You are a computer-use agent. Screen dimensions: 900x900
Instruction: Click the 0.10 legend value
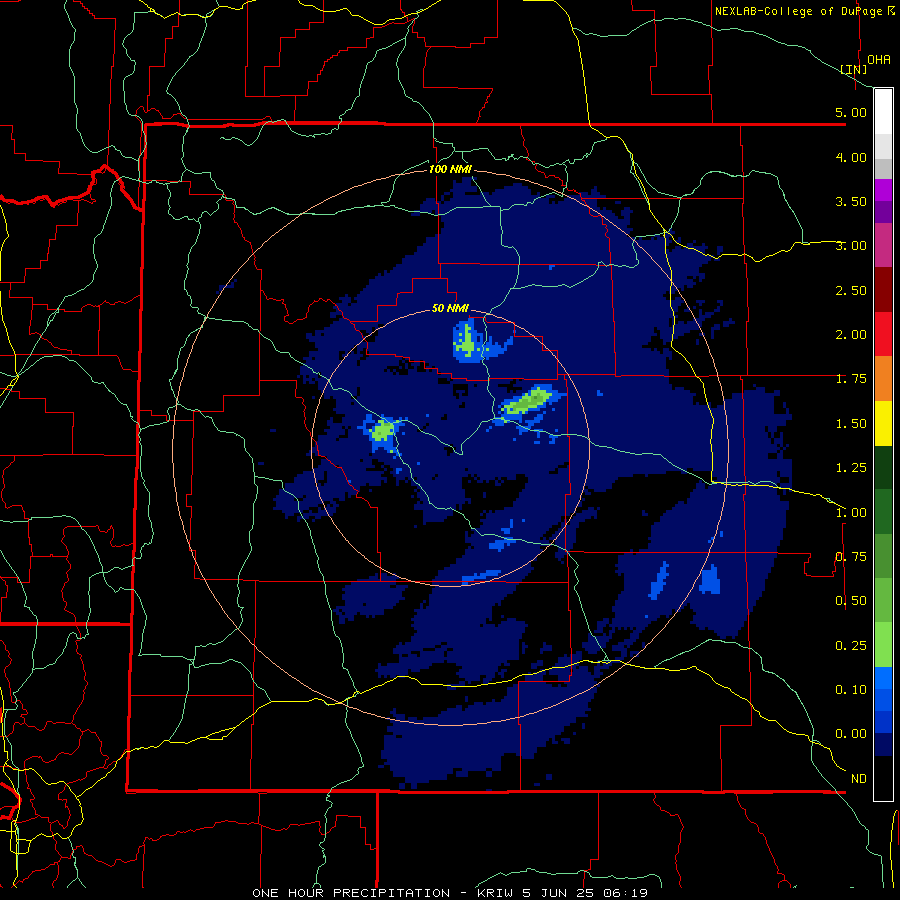point(851,690)
